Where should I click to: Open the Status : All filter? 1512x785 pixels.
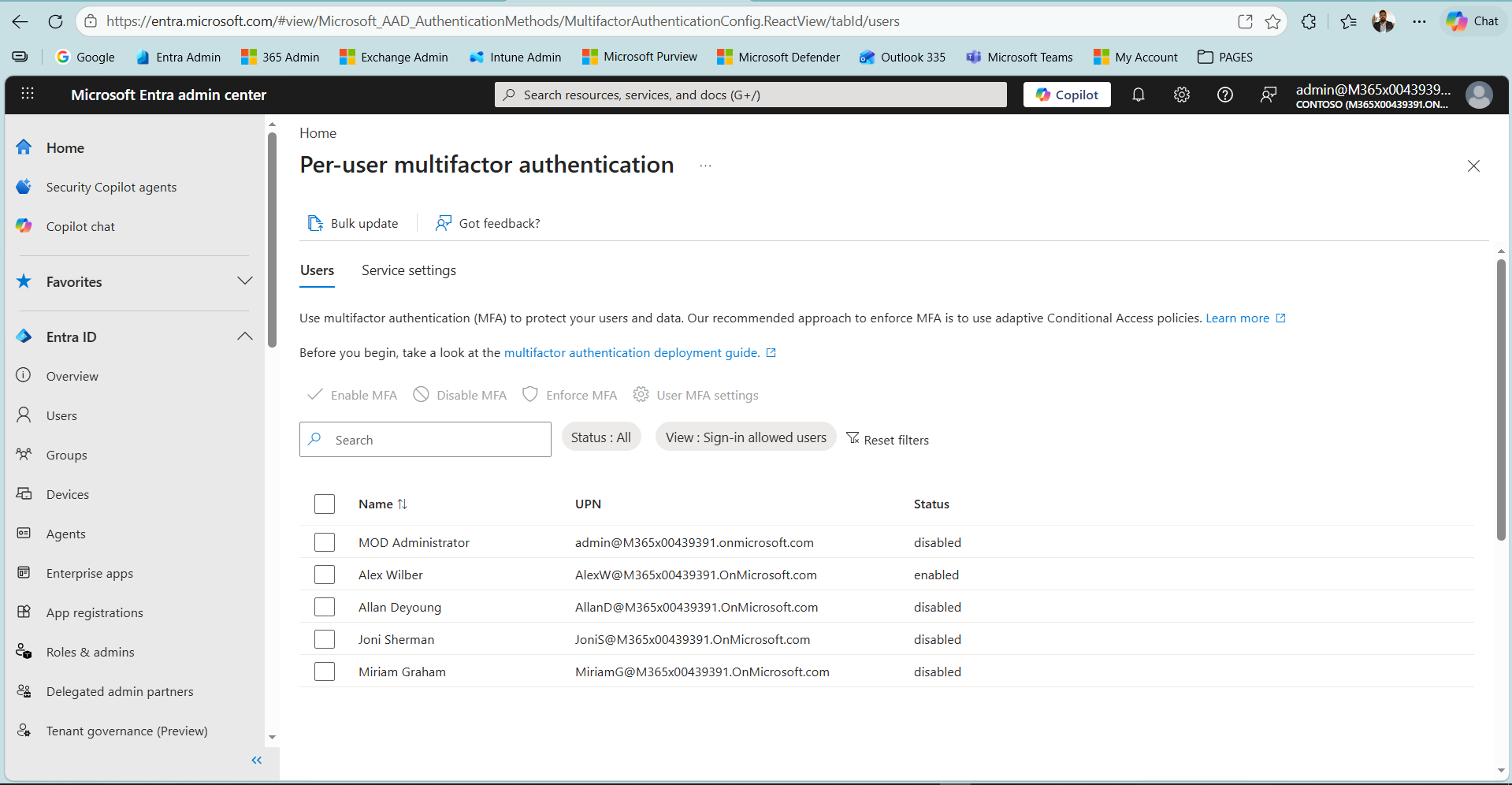pos(601,437)
